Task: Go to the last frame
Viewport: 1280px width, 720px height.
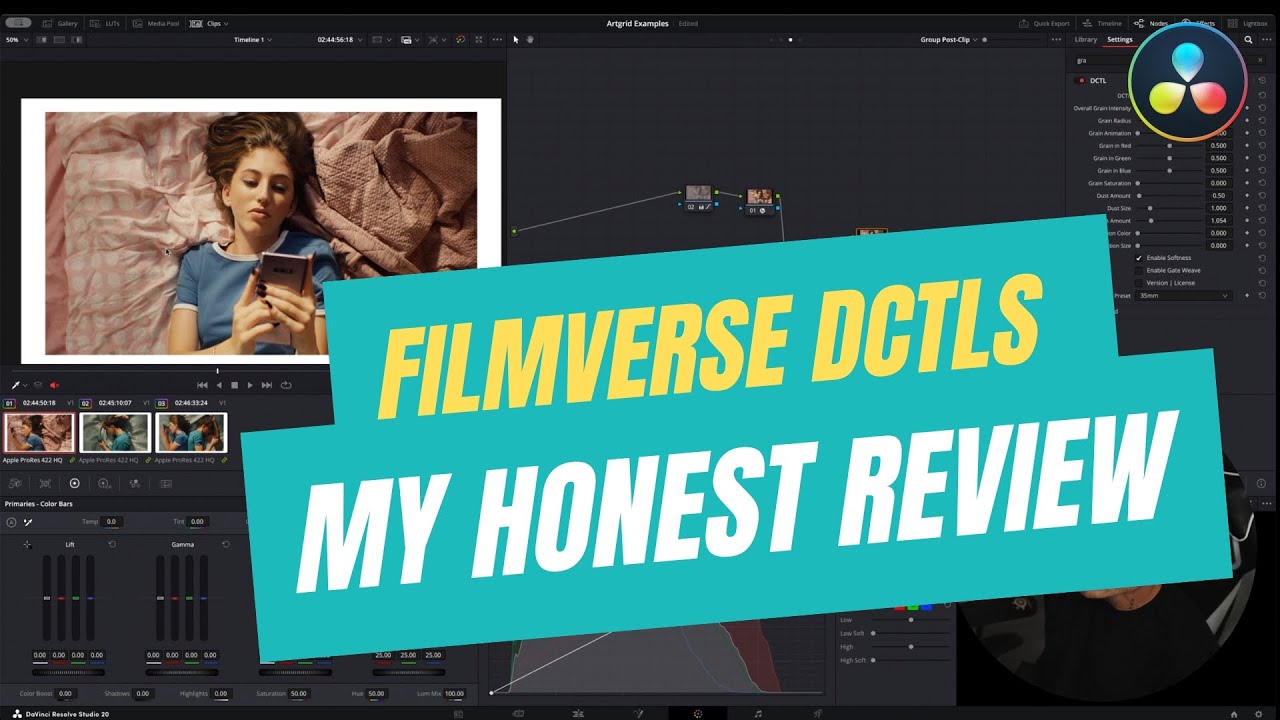Action: (x=267, y=385)
